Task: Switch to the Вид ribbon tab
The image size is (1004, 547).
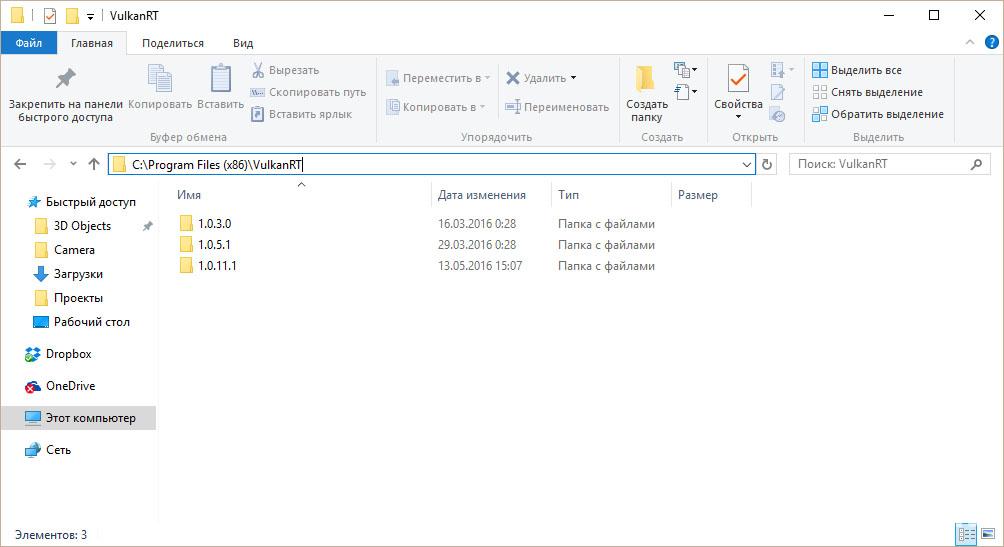Action: click(243, 43)
